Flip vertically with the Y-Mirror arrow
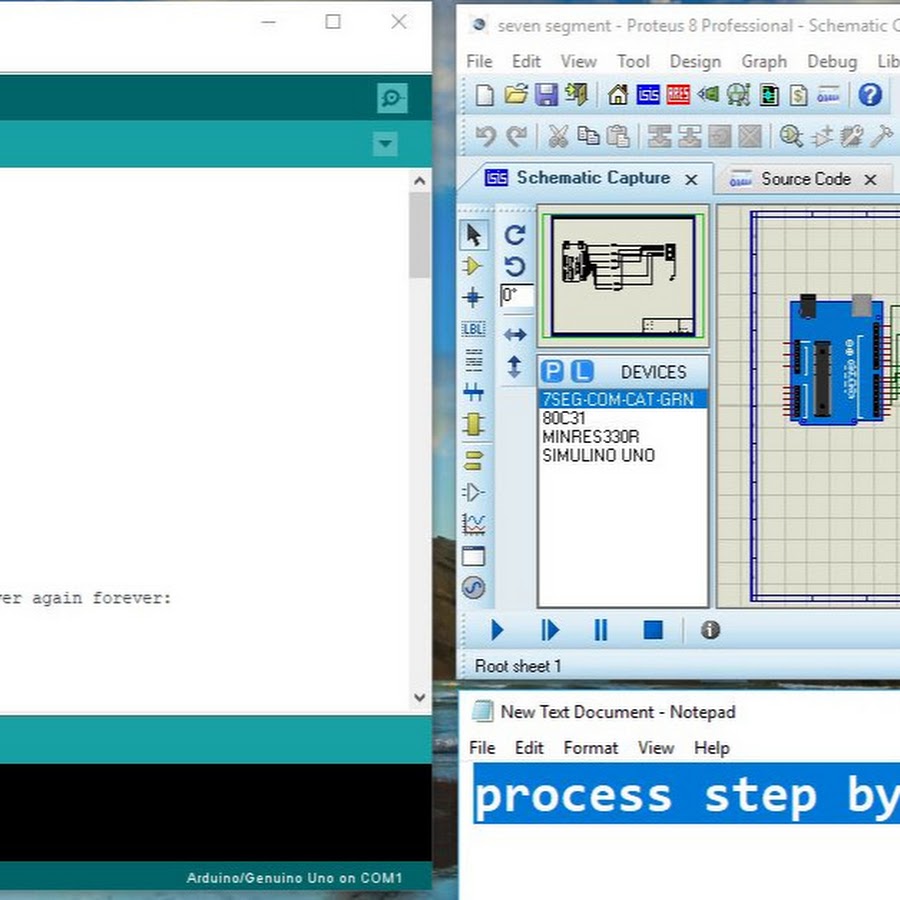Image resolution: width=900 pixels, height=900 pixels. point(514,367)
